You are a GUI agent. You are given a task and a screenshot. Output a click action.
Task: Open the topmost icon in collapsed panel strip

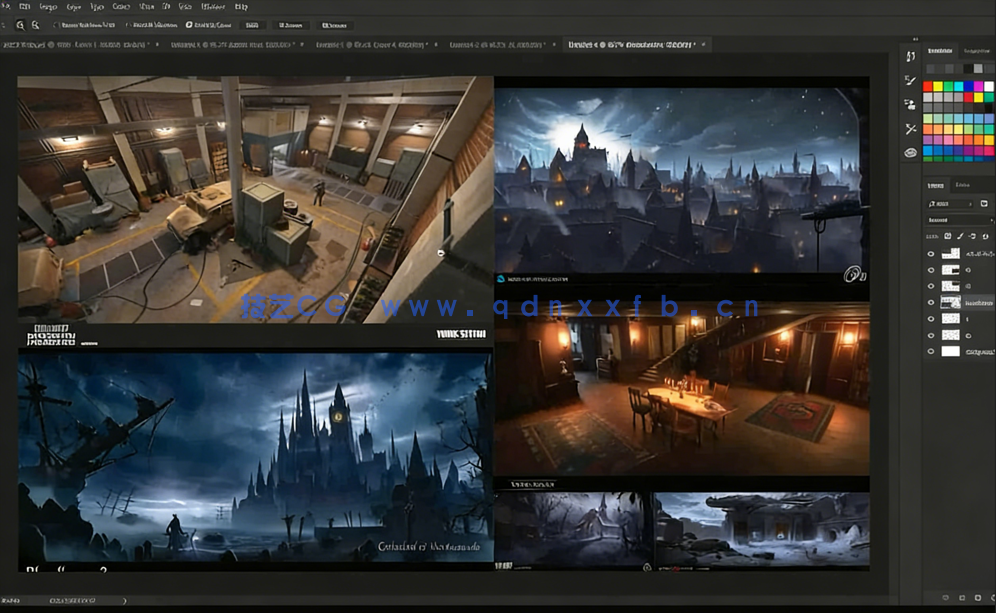pyautogui.click(x=910, y=56)
